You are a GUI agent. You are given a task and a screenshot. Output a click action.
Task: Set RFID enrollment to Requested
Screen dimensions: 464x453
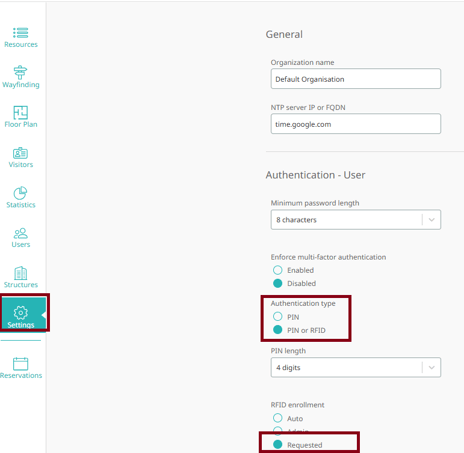click(x=278, y=444)
